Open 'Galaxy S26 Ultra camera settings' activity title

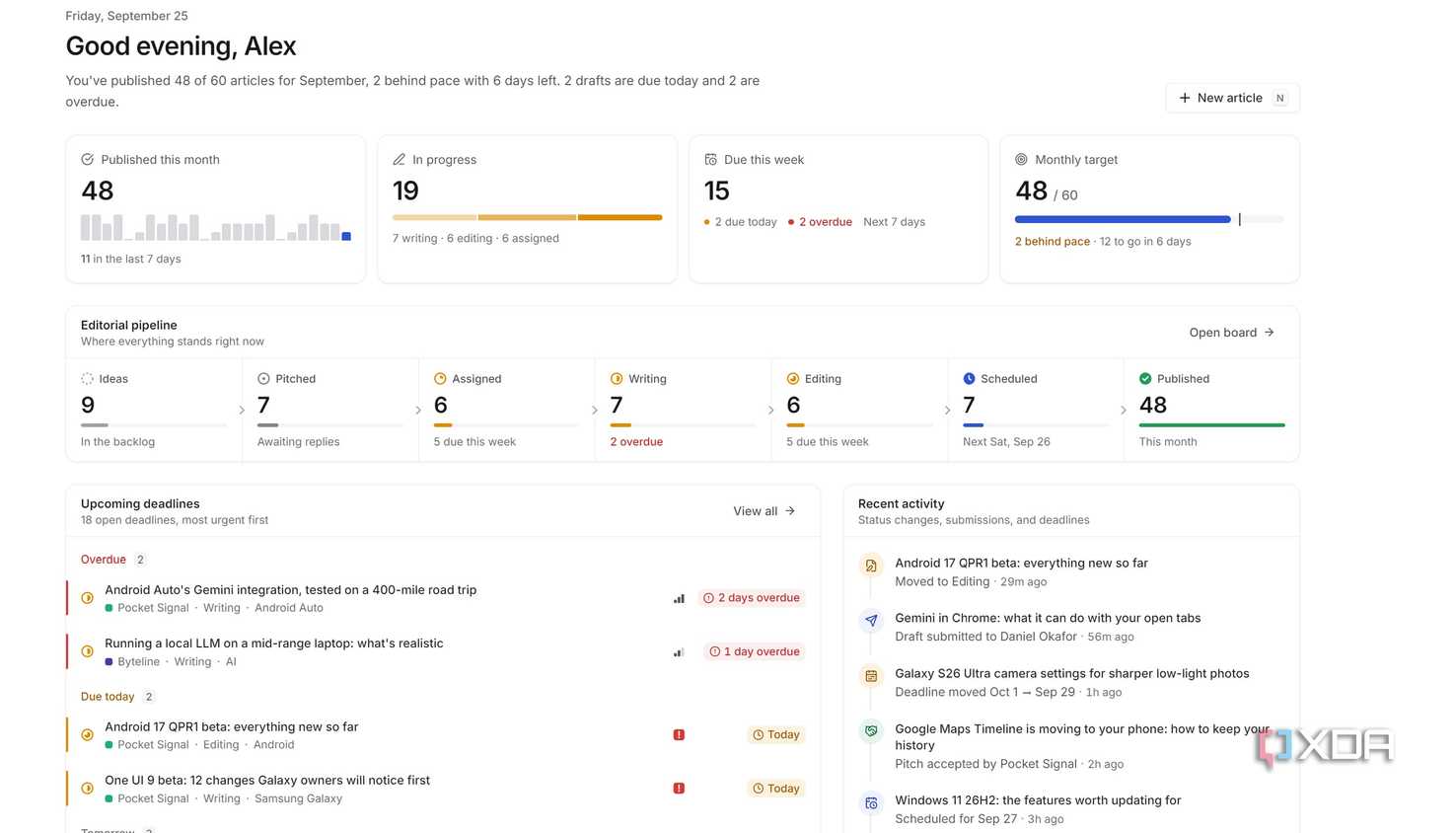click(x=1072, y=674)
